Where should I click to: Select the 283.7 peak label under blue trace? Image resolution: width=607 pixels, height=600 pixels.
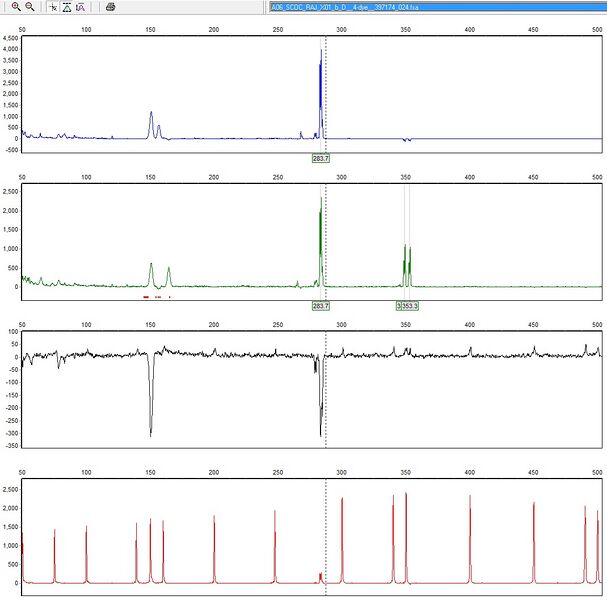point(321,158)
